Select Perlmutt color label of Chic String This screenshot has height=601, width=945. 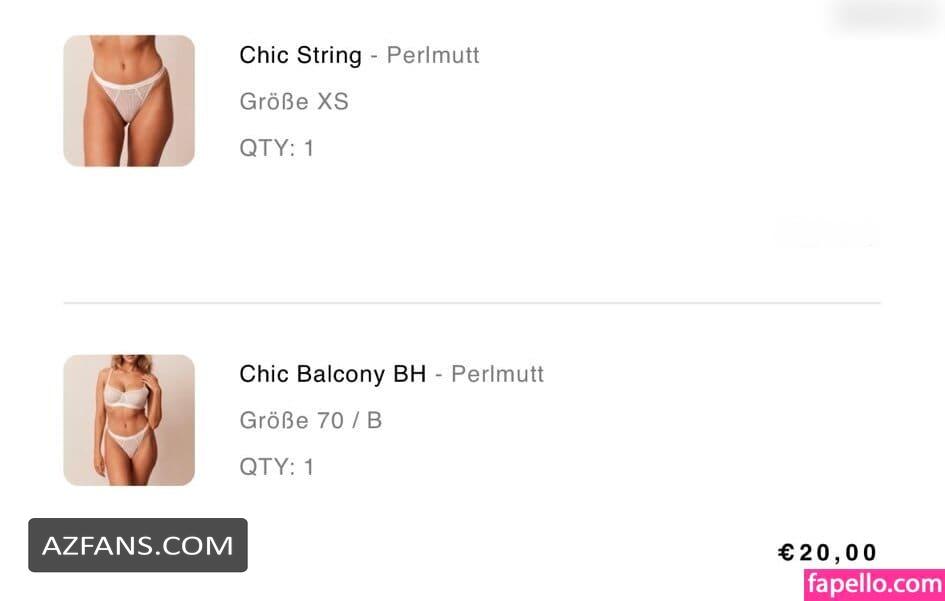point(433,55)
